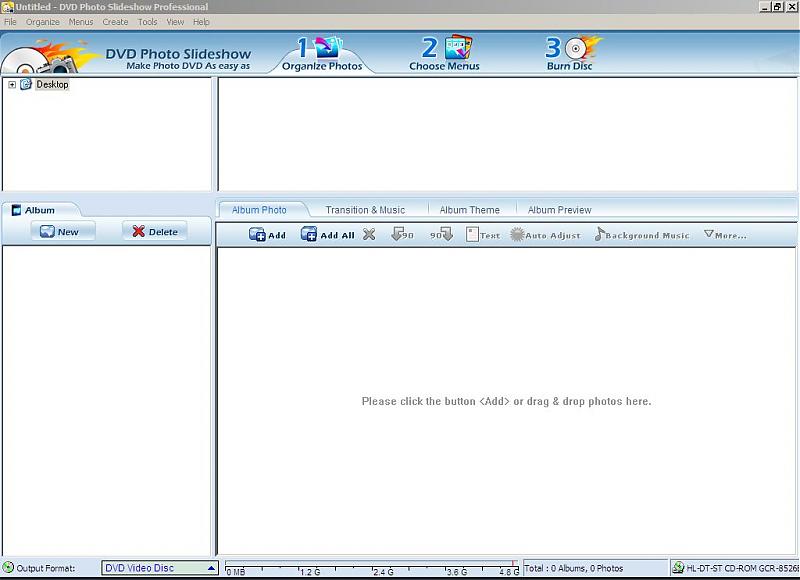Open the Tools menu

(147, 22)
